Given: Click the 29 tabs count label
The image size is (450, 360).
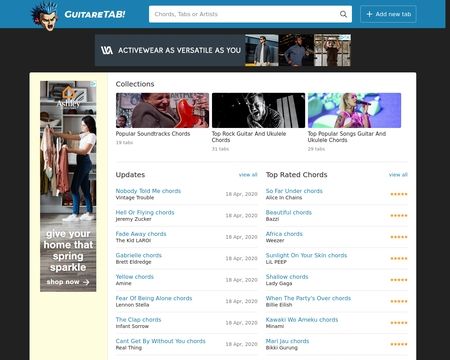Looking at the screenshot, I should click(x=316, y=149).
